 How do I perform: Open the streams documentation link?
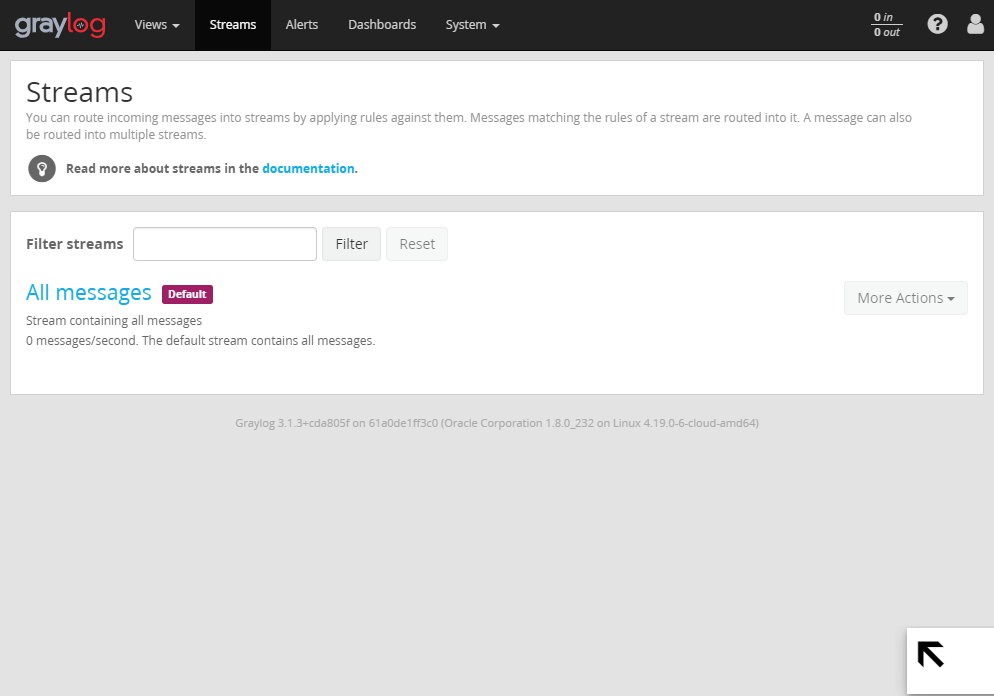[308, 169]
